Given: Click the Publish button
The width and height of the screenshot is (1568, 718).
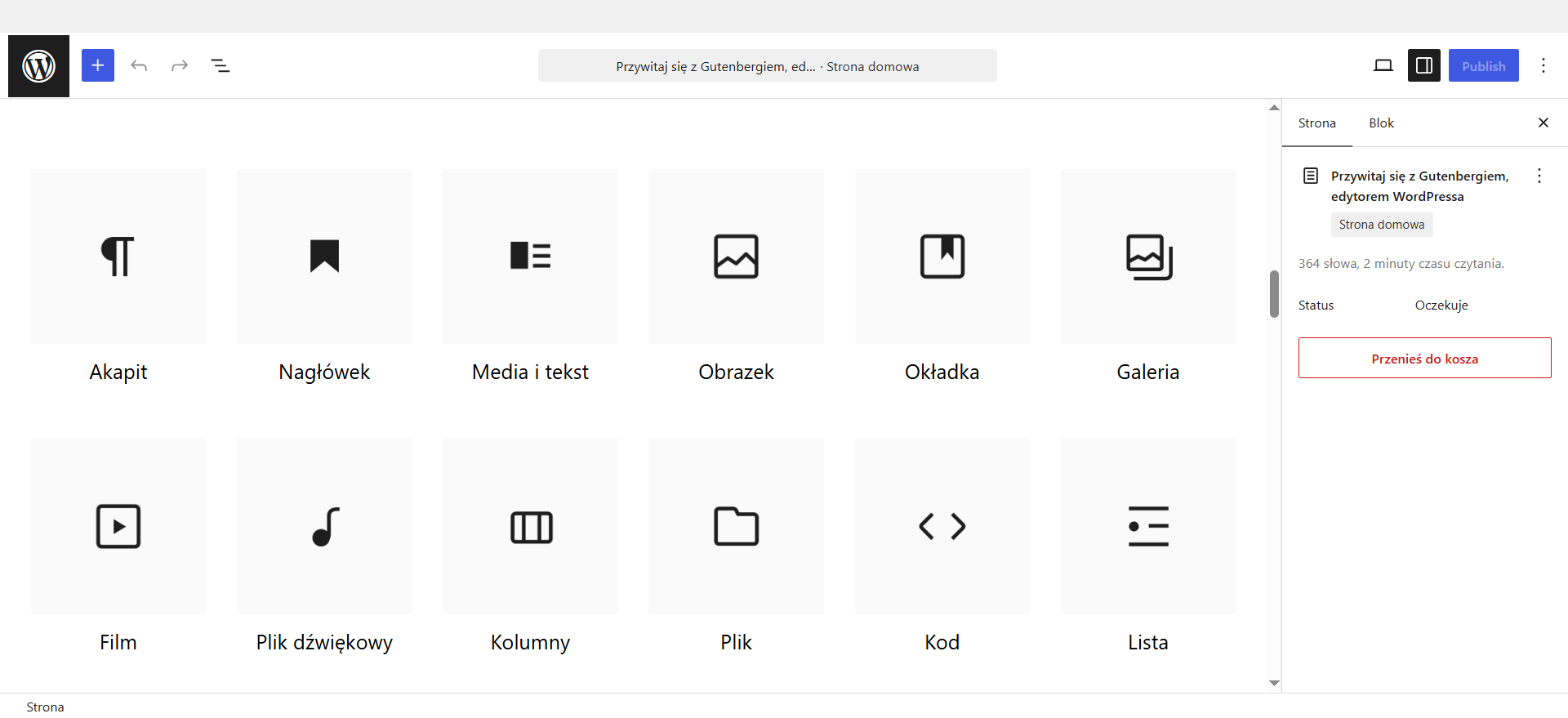Looking at the screenshot, I should [1484, 65].
